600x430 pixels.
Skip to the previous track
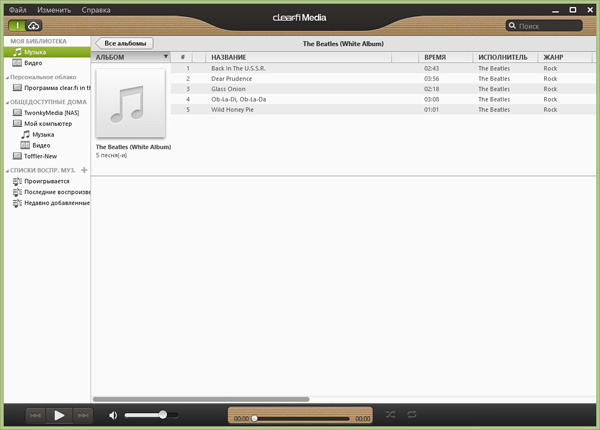pos(35,415)
